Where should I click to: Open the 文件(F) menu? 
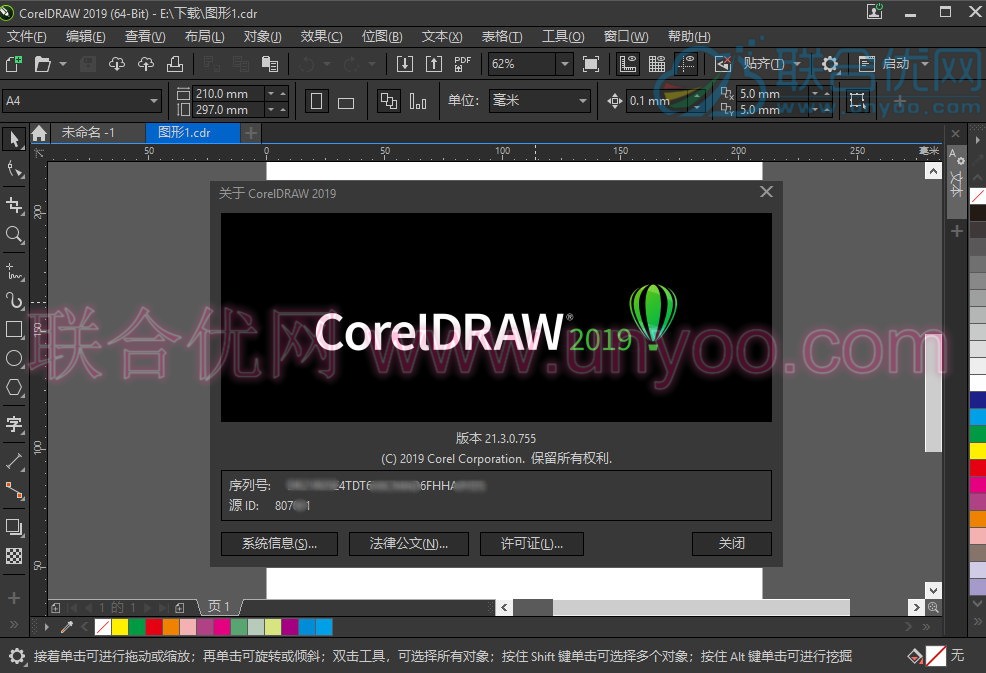26,36
